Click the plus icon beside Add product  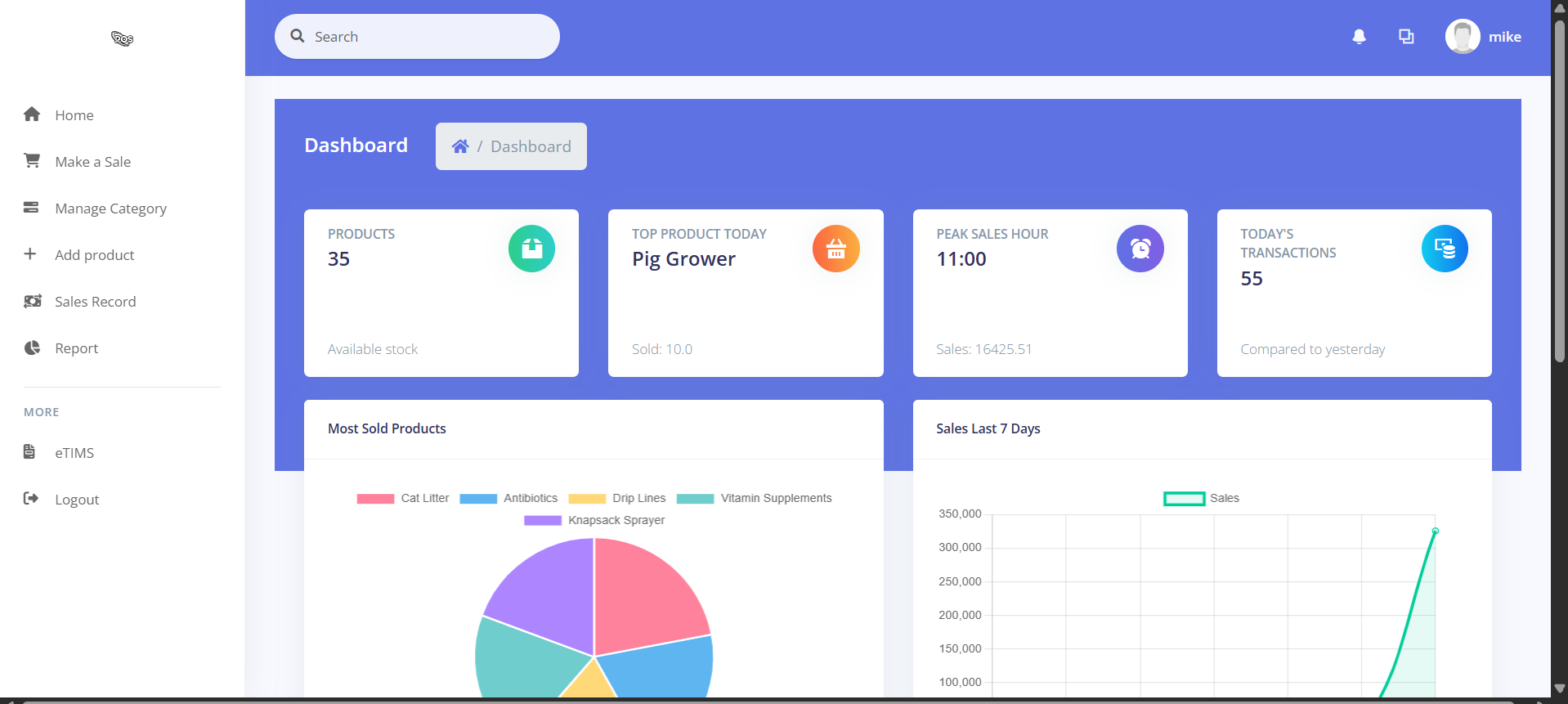pos(30,254)
